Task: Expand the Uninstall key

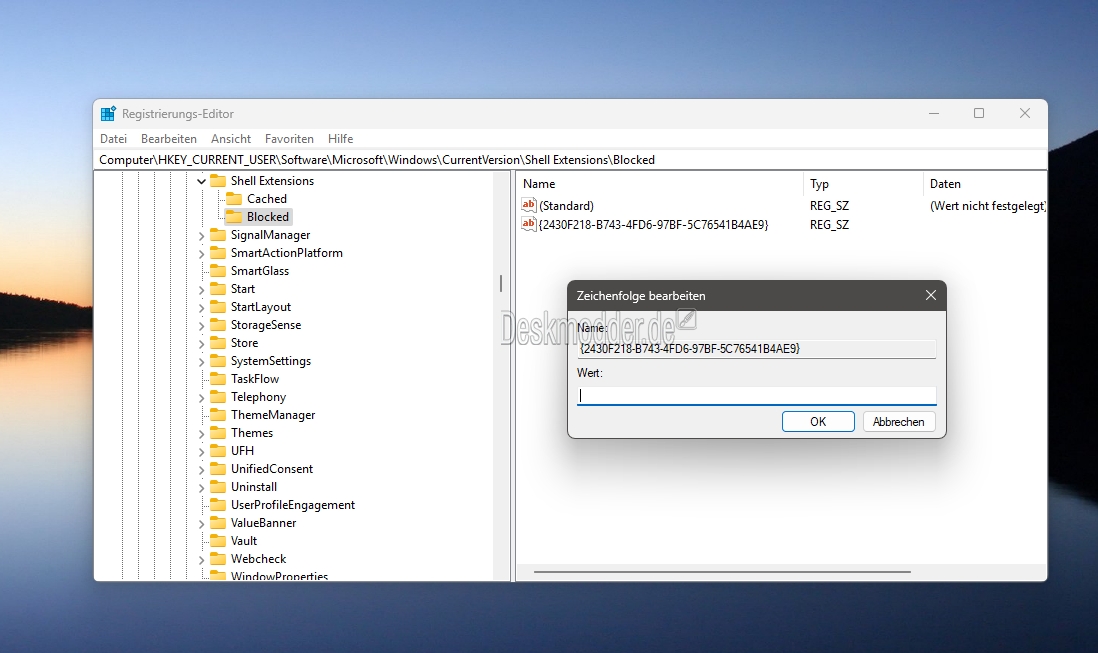Action: click(x=202, y=487)
